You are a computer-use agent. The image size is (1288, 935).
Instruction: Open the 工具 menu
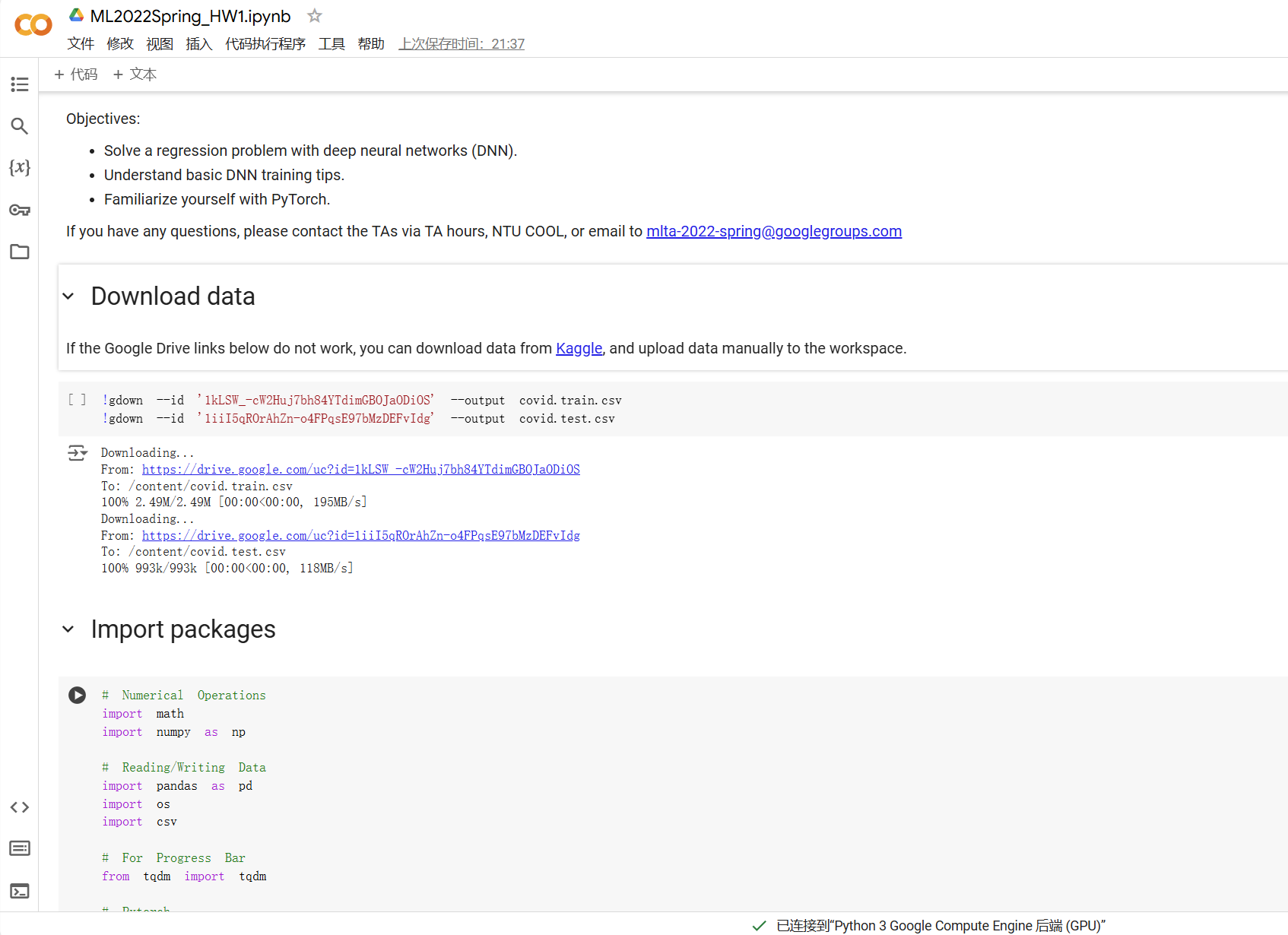tap(332, 44)
